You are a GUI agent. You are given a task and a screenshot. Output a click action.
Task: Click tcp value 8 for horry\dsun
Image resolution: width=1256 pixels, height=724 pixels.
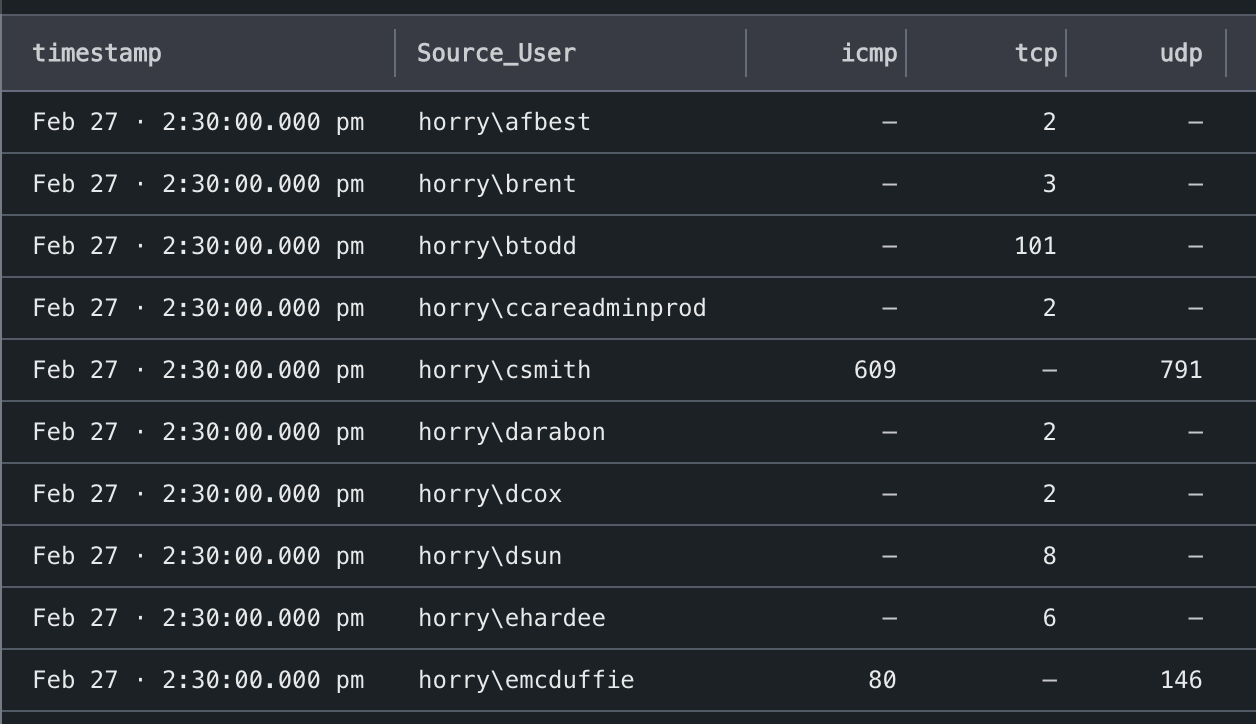(x=1049, y=556)
